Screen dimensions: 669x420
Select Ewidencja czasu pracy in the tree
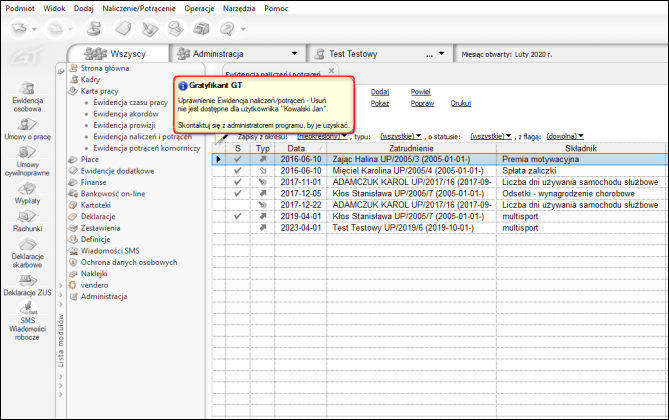130,102
